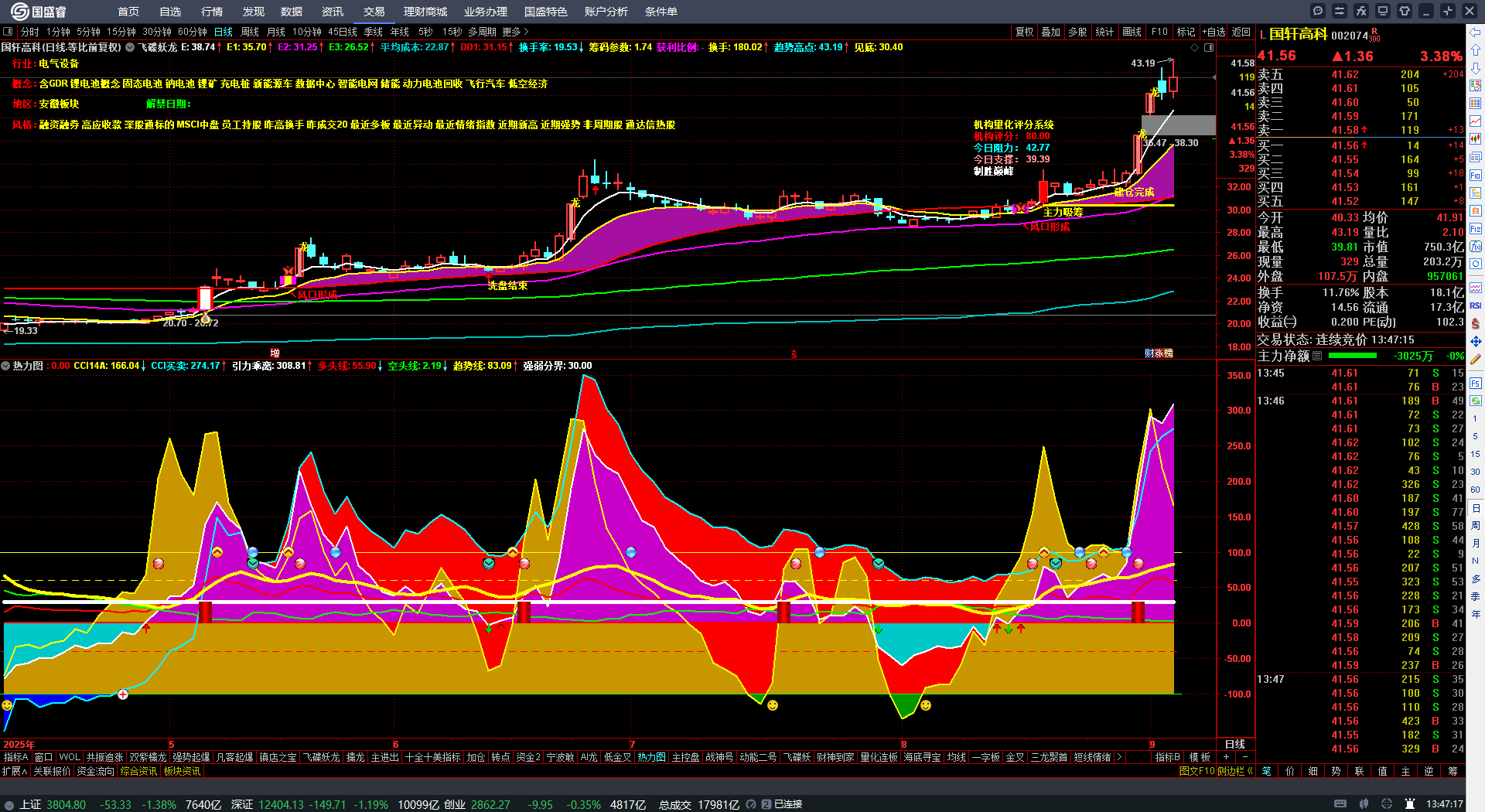Open the red line chart icon in sidebar
Screen dimensions: 1485x812
tap(1476, 121)
